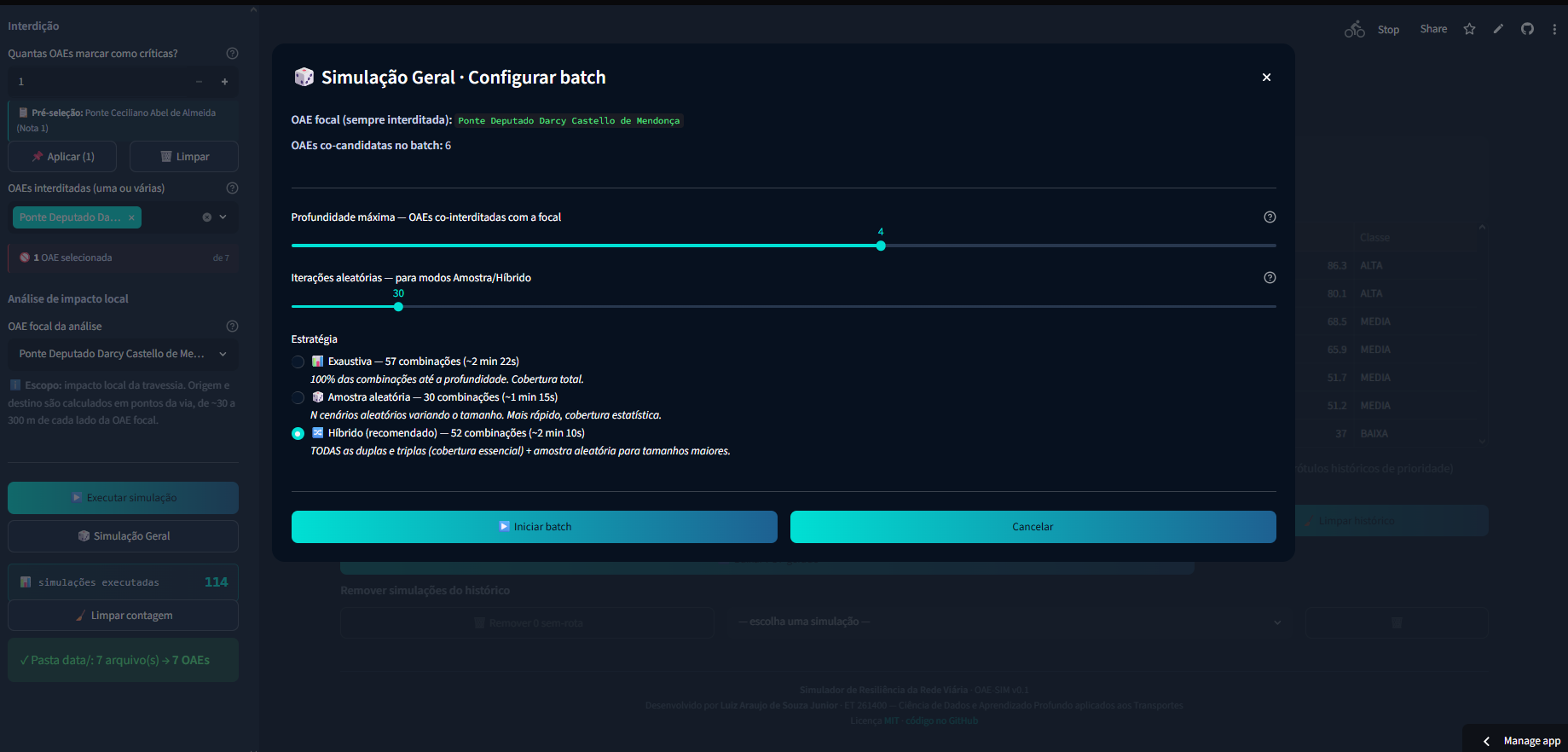This screenshot has width=1568, height=752.
Task: Click focal OAE name Ponte Deputado Darcy
Action: [569, 121]
